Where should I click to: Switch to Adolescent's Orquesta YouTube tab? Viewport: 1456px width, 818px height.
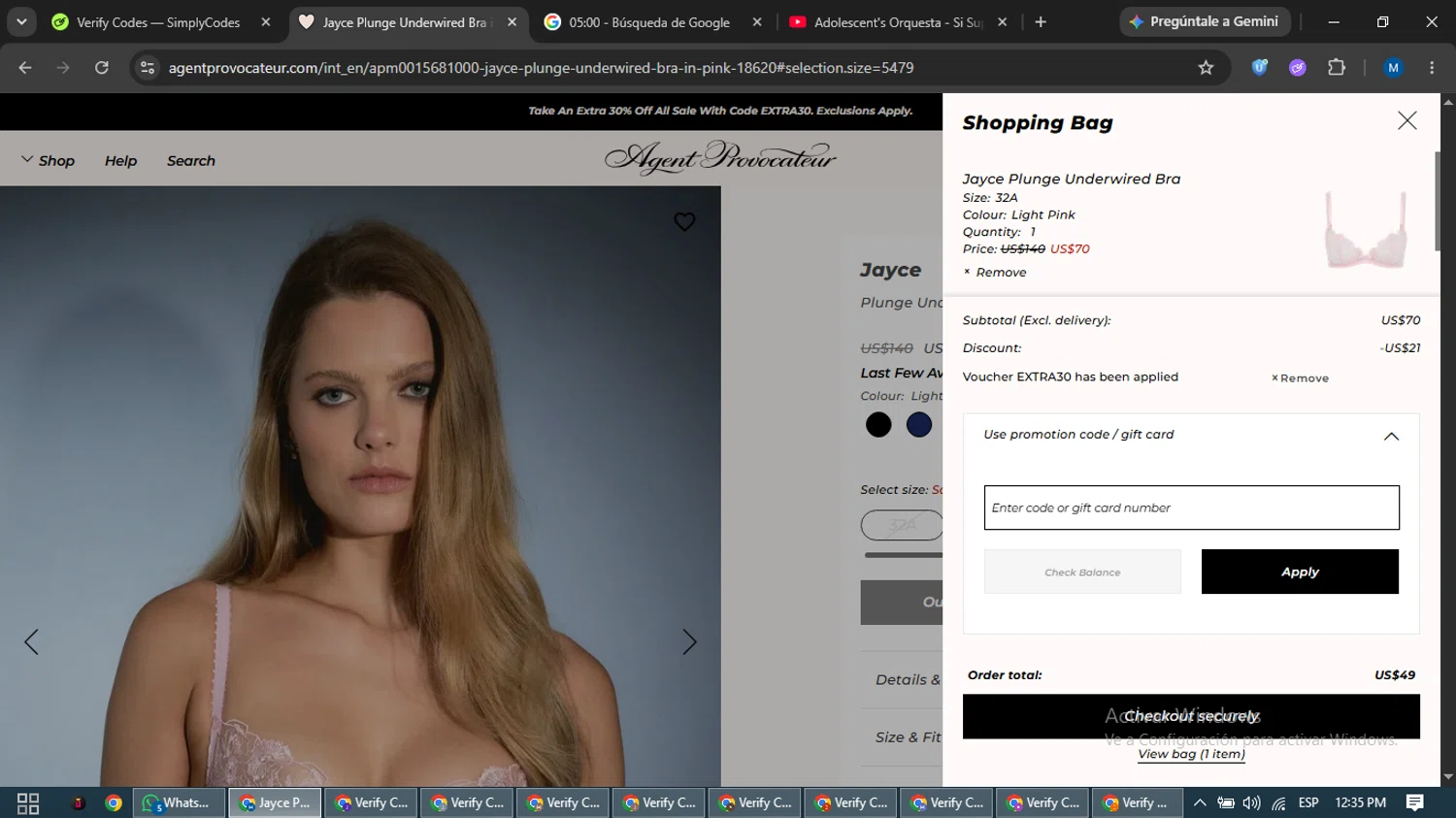[898, 22]
